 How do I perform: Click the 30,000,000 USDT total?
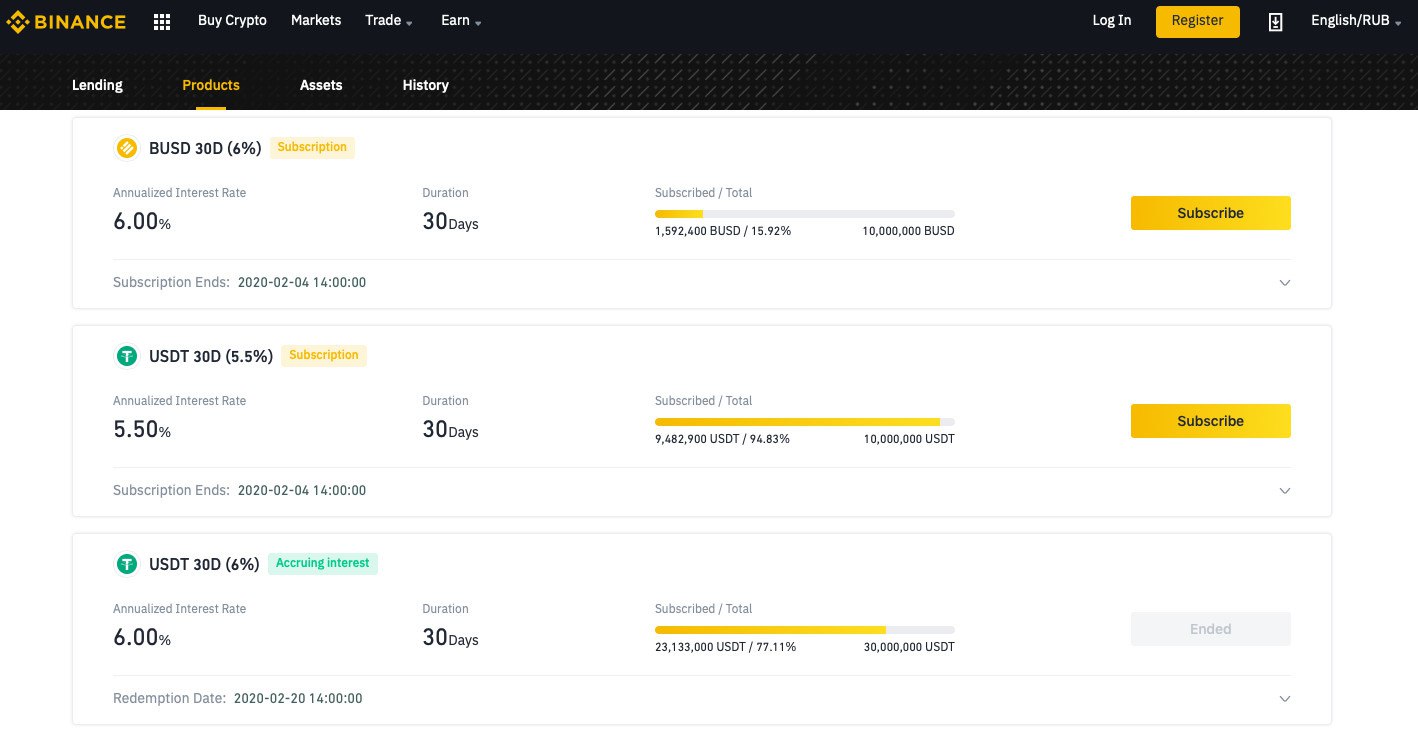coord(909,647)
